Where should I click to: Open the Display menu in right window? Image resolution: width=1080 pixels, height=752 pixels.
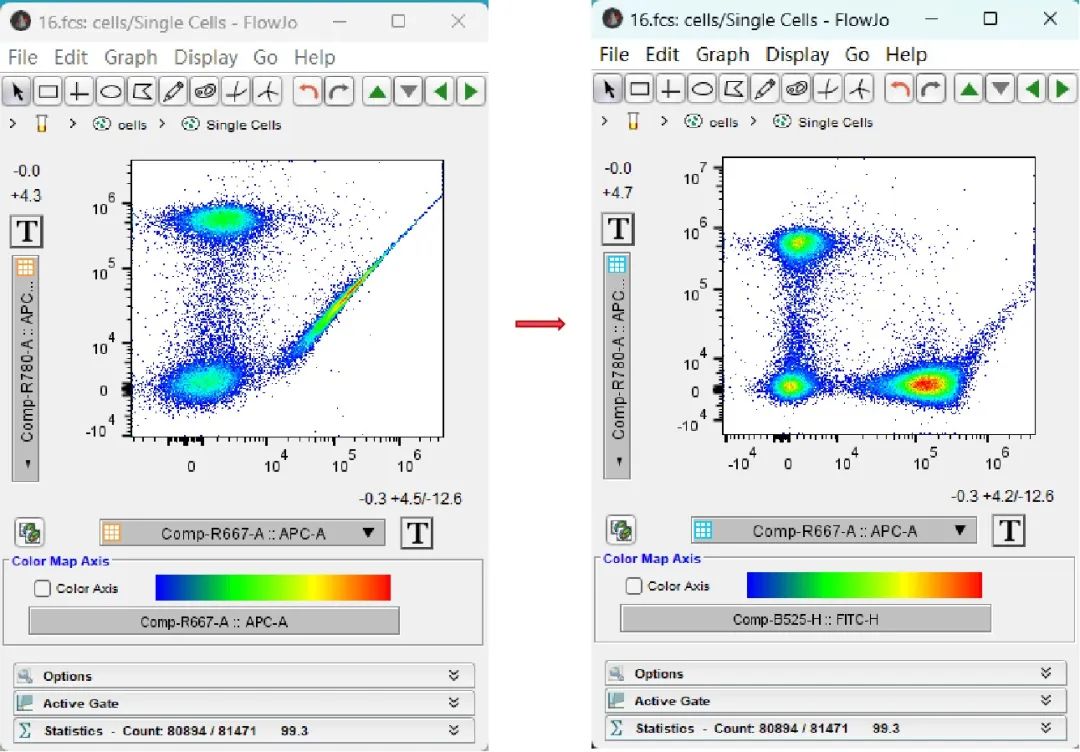pos(797,54)
